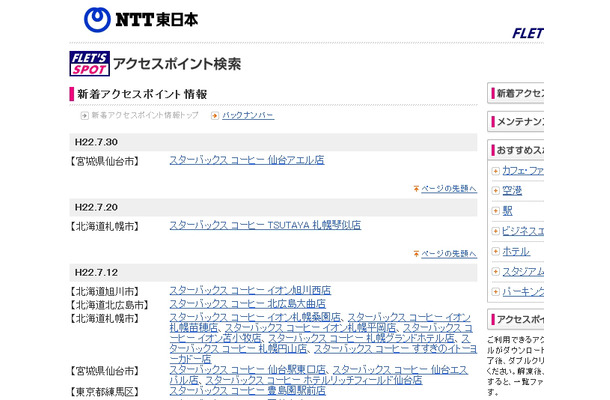Click the H22.7.12 date header
This screenshot has height=400, width=610.
[x=273, y=272]
